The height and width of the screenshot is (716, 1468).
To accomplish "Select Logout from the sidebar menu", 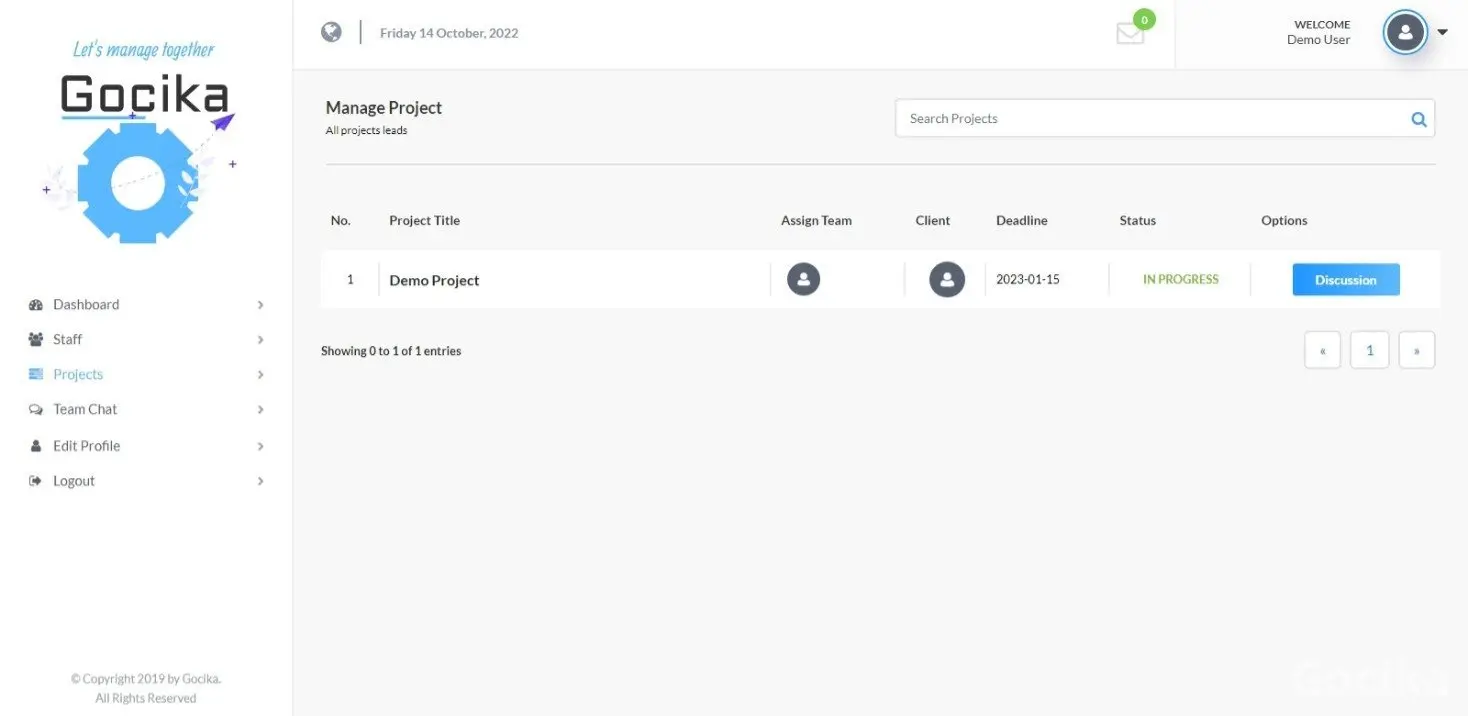I will pyautogui.click(x=74, y=481).
